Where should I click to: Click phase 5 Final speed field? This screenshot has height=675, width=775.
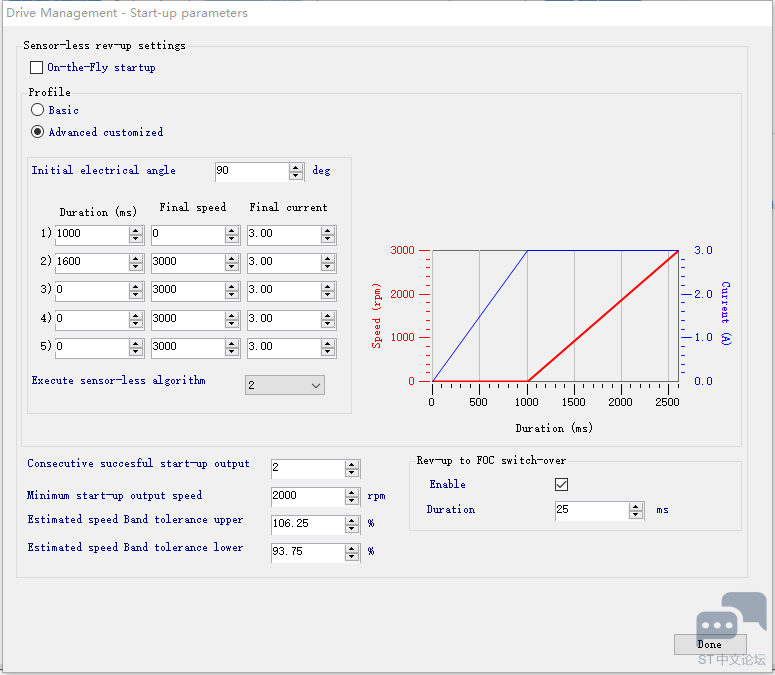click(x=186, y=347)
